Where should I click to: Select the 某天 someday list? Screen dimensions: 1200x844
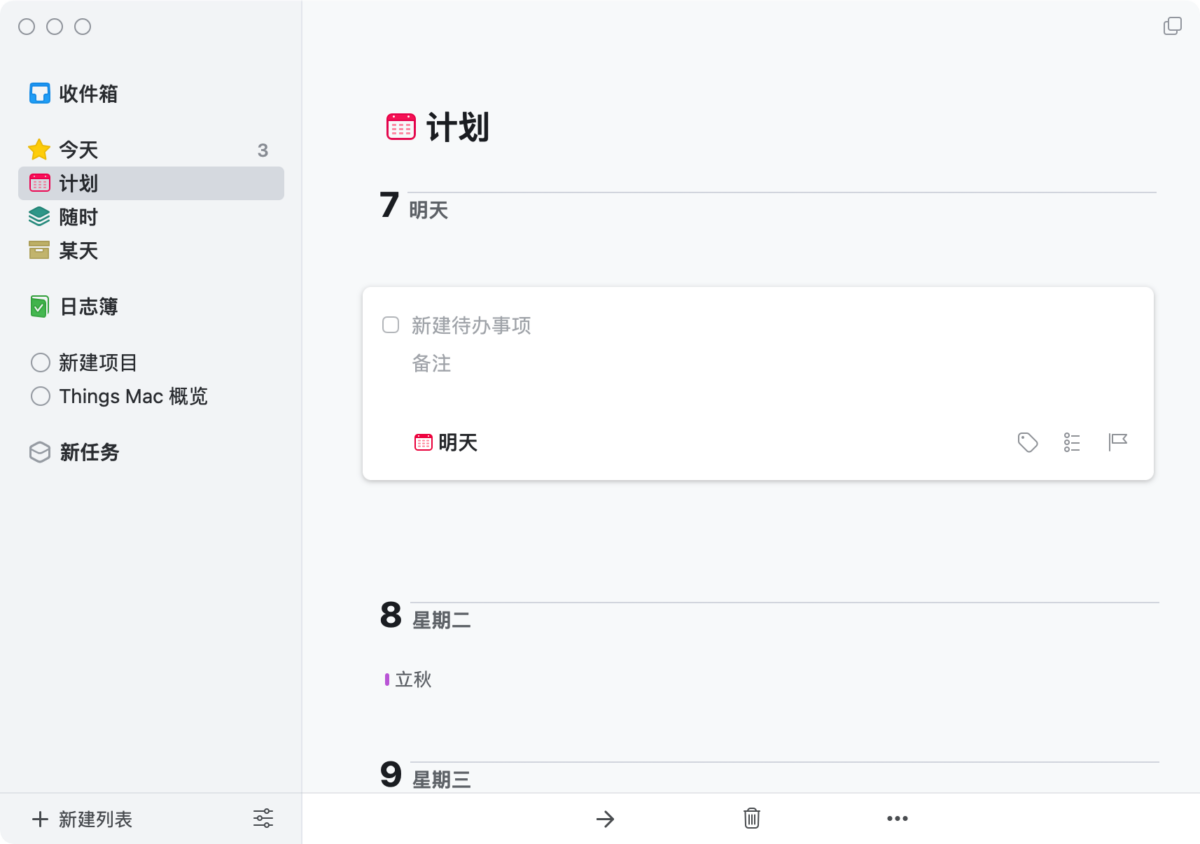(151, 251)
